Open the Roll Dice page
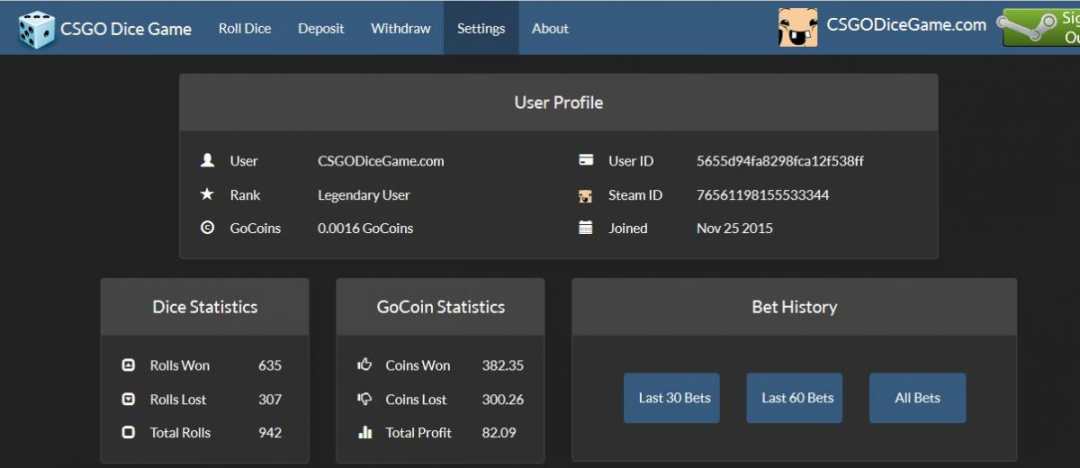Viewport: 1080px width, 468px height. [245, 28]
